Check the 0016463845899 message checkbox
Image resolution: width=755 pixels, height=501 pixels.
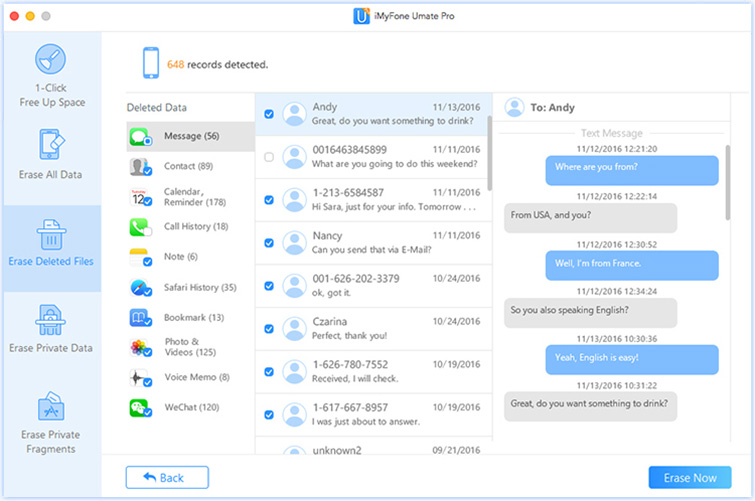(269, 157)
